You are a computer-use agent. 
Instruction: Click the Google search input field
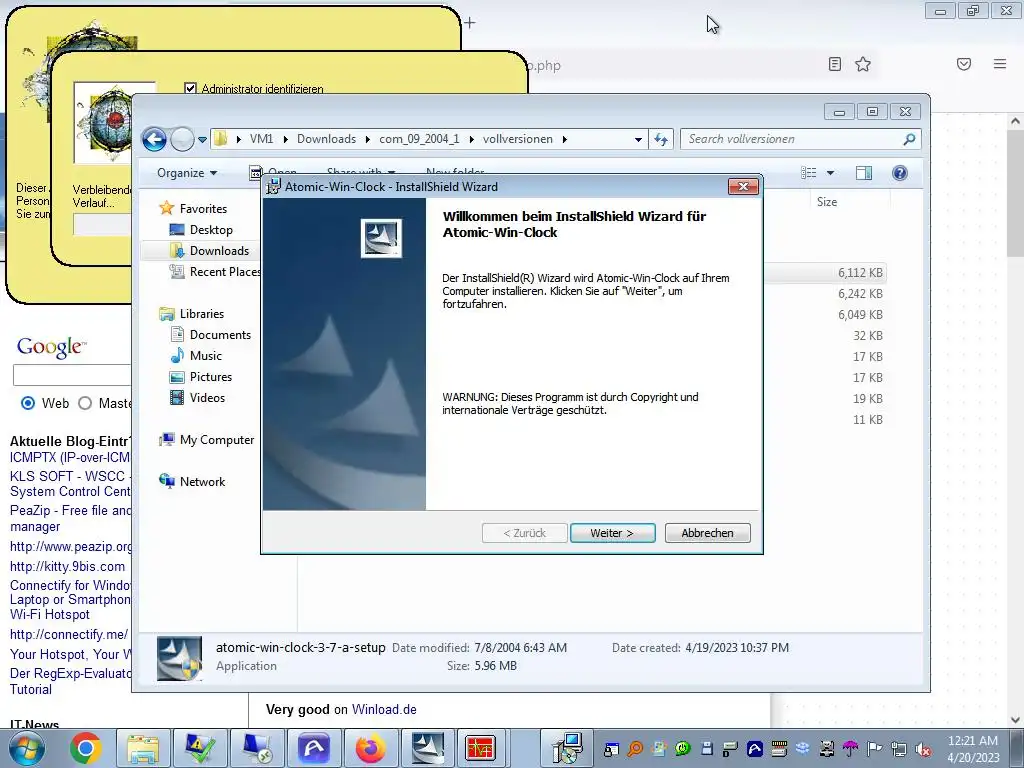(72, 375)
